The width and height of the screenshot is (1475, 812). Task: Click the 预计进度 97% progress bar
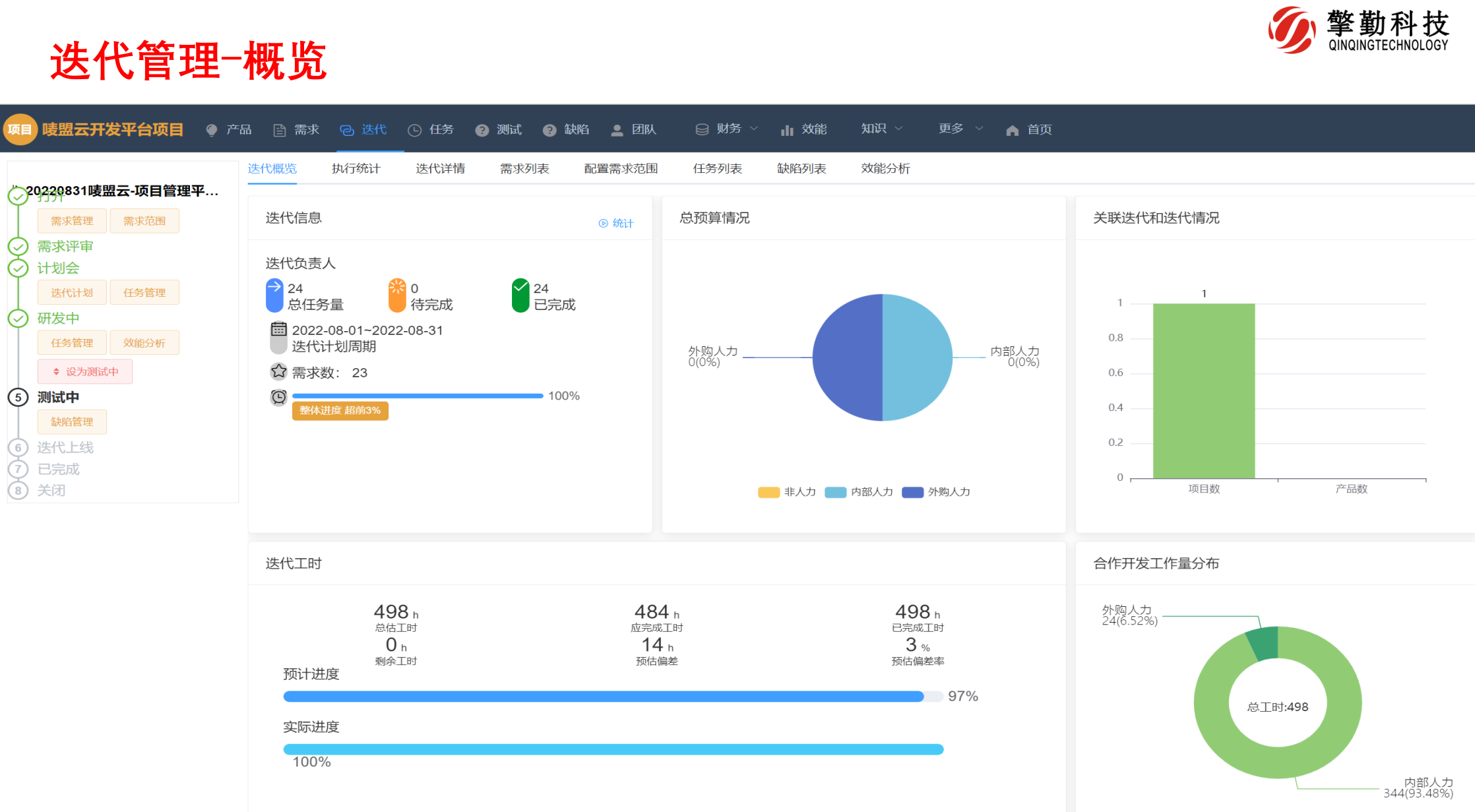[612, 697]
